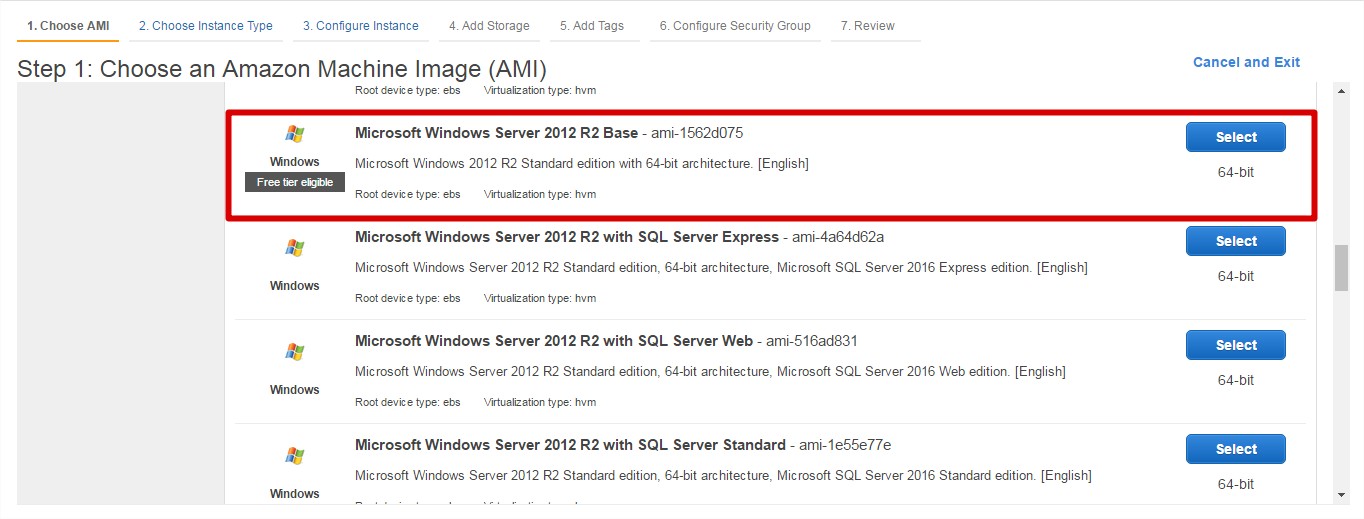This screenshot has height=519, width=1364.
Task: Click the SQL Server 2016 Web edition description
Action: click(x=710, y=371)
